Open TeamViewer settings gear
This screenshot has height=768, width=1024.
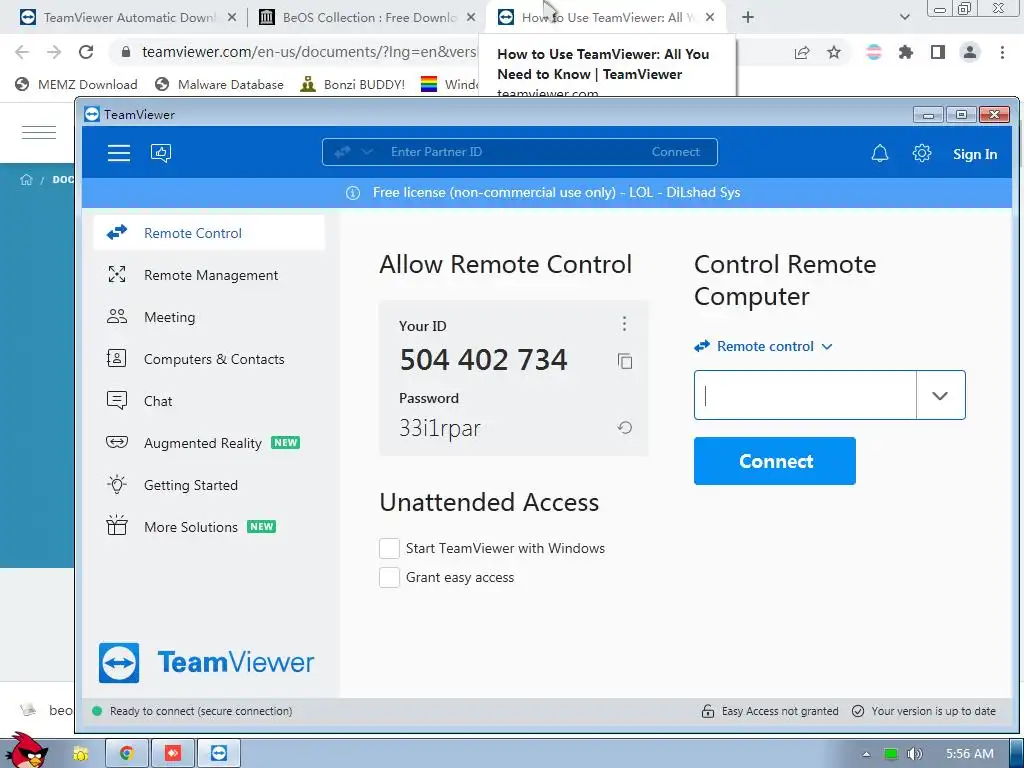pos(921,153)
